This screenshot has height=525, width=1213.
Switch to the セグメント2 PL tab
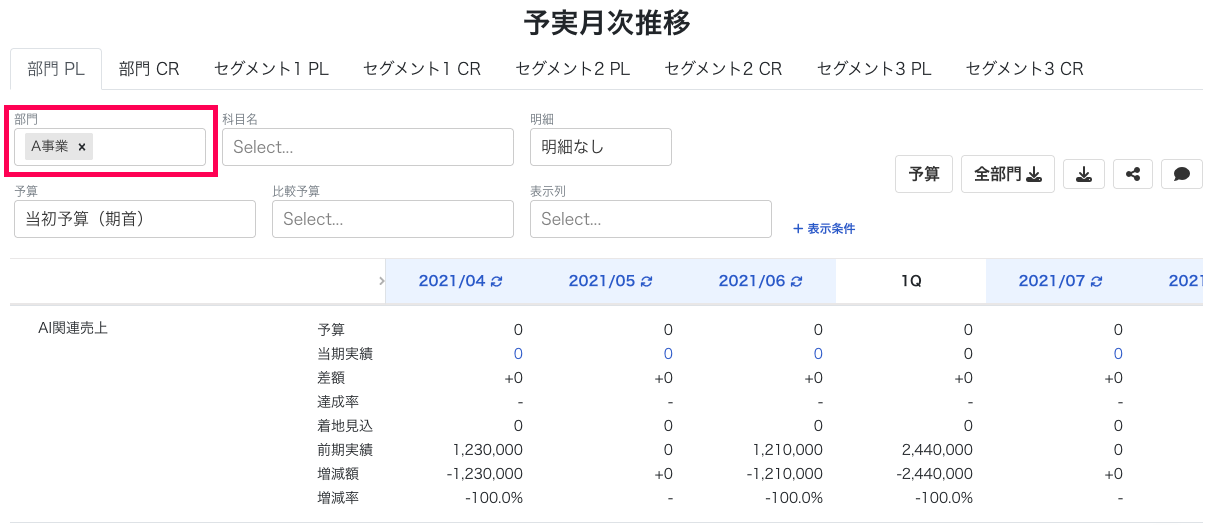[x=573, y=69]
